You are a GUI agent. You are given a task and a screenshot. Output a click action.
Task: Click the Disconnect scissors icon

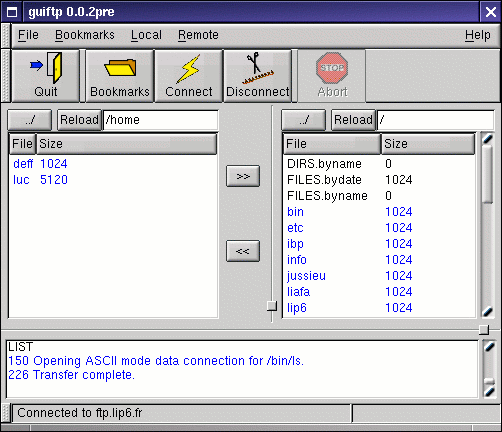pos(258,68)
